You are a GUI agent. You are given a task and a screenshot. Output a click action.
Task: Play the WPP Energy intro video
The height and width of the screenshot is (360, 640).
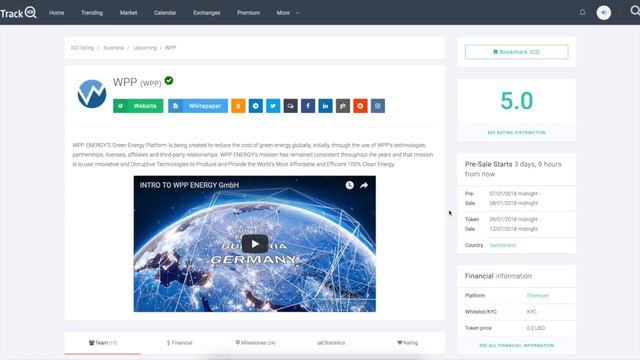coord(255,244)
